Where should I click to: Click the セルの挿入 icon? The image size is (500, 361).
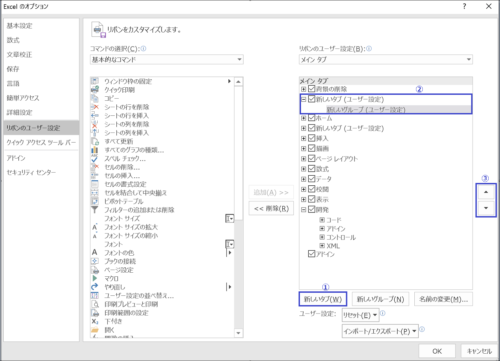95,175
